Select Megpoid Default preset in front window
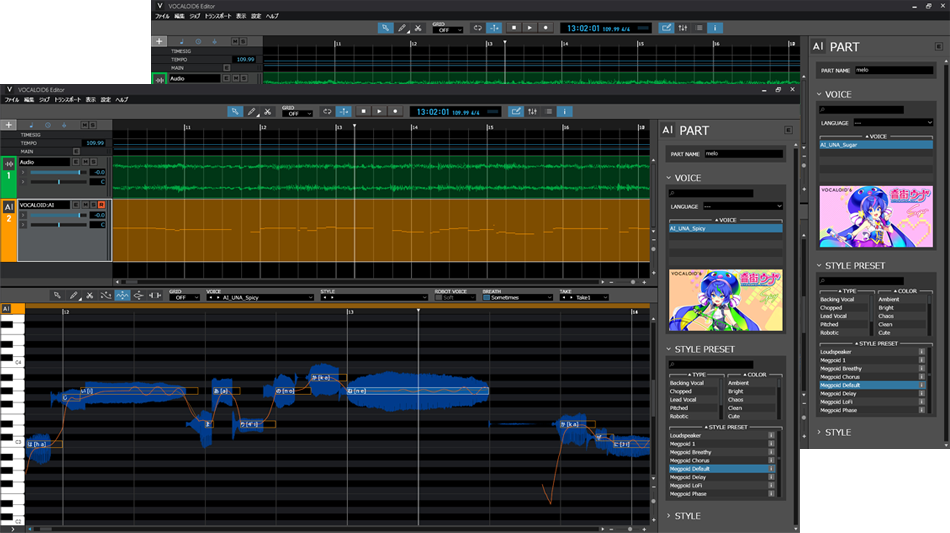This screenshot has height=533, width=950. pyautogui.click(x=721, y=469)
